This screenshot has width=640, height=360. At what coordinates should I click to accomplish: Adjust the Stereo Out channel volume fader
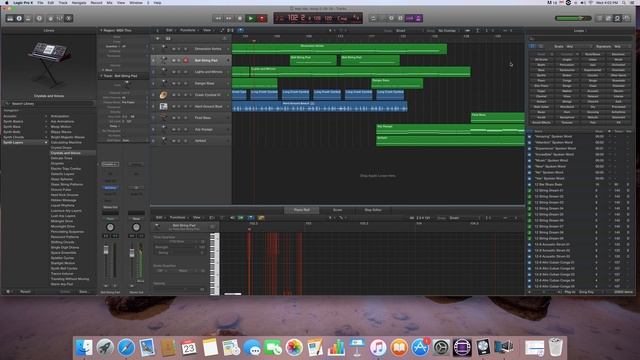pos(132,253)
